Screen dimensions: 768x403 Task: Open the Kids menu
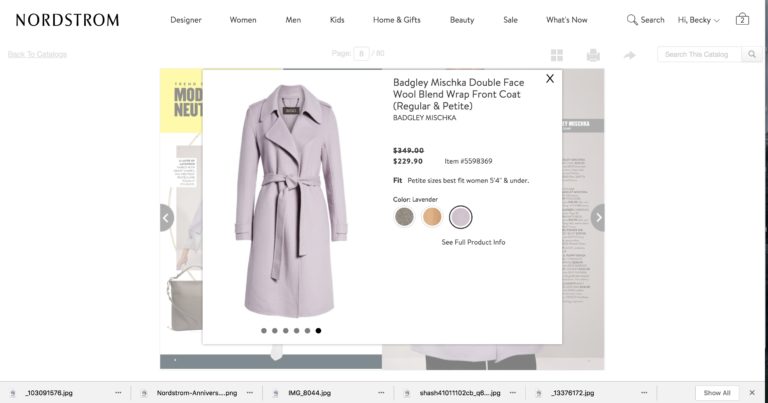coord(337,20)
